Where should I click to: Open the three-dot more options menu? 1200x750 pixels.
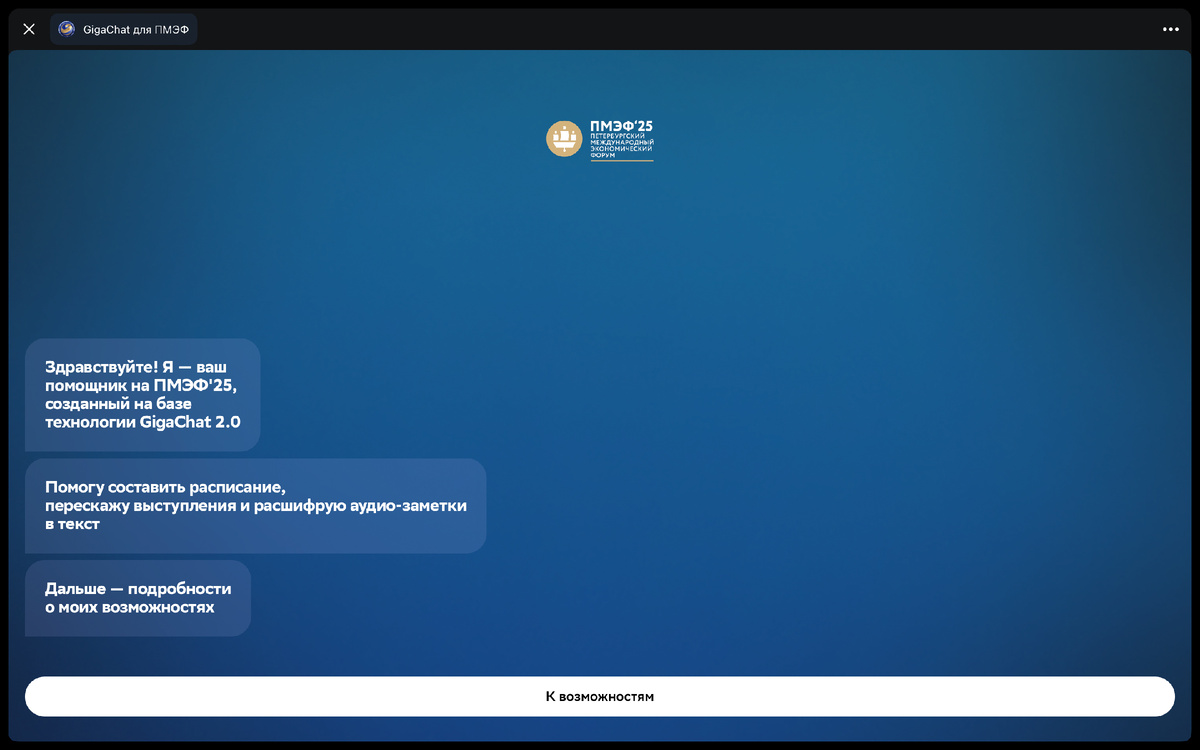[1171, 29]
